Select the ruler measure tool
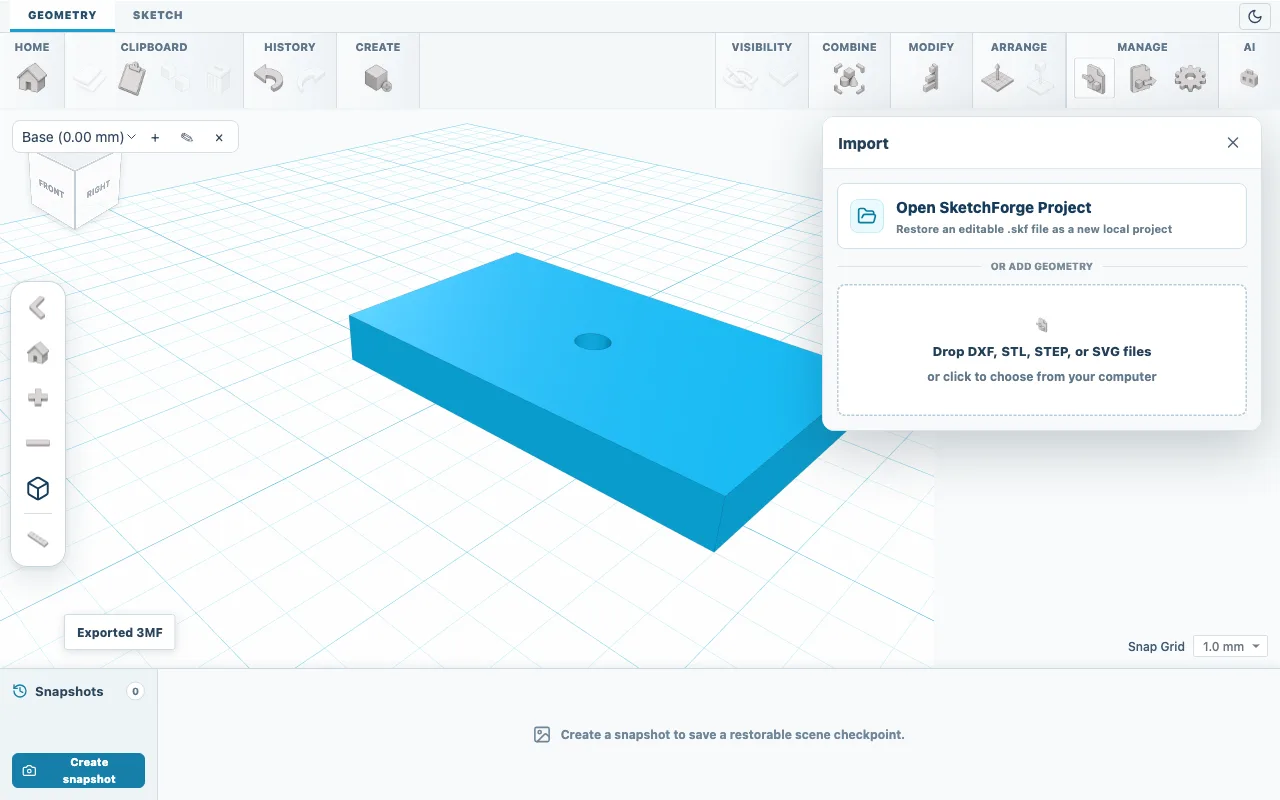 (x=38, y=540)
